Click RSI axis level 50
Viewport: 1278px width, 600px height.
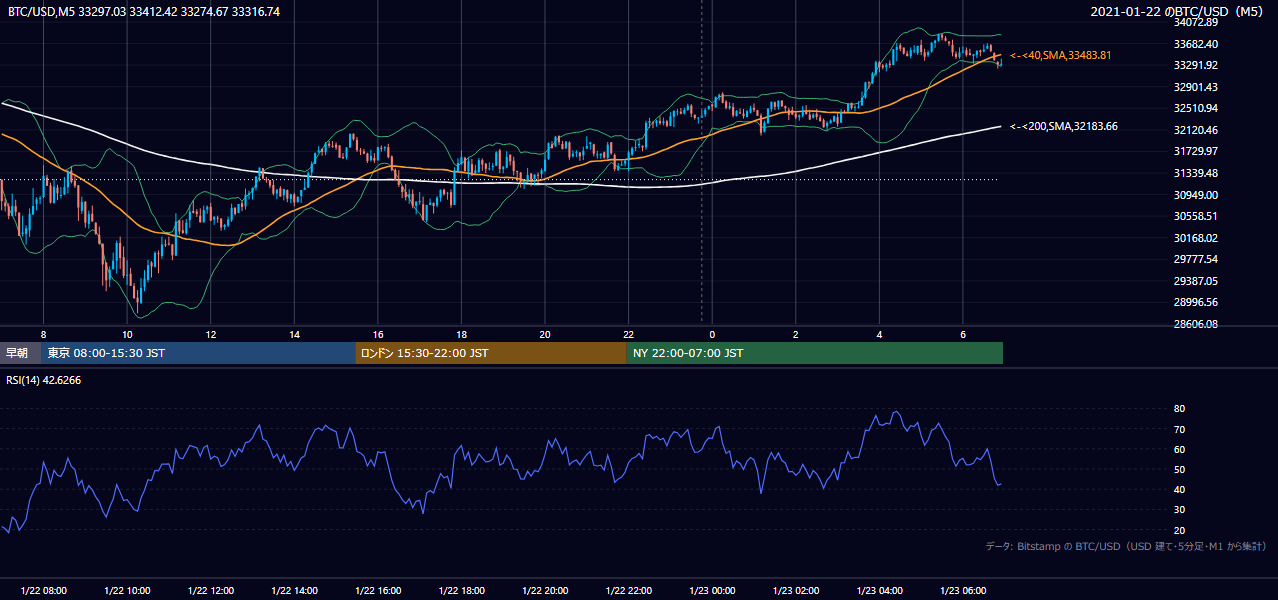point(1180,469)
